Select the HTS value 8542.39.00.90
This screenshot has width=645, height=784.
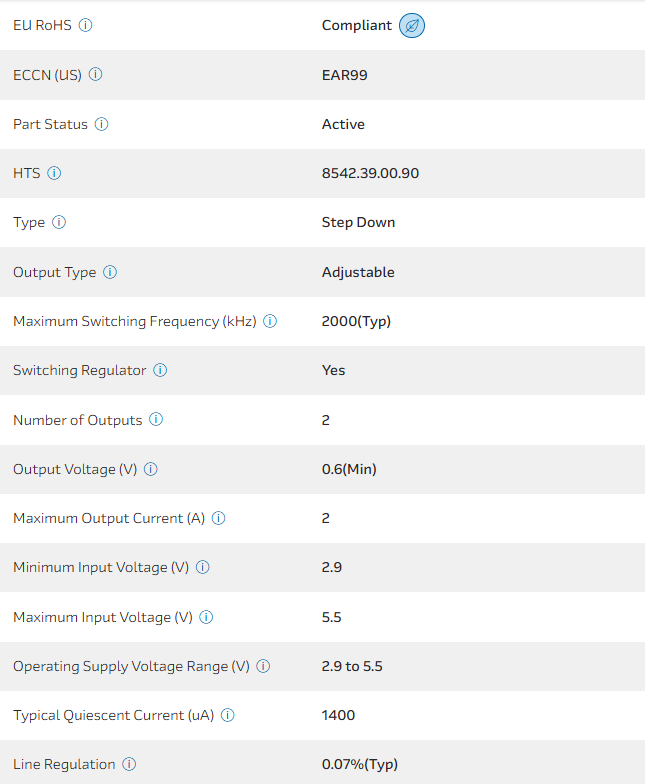[x=370, y=173]
